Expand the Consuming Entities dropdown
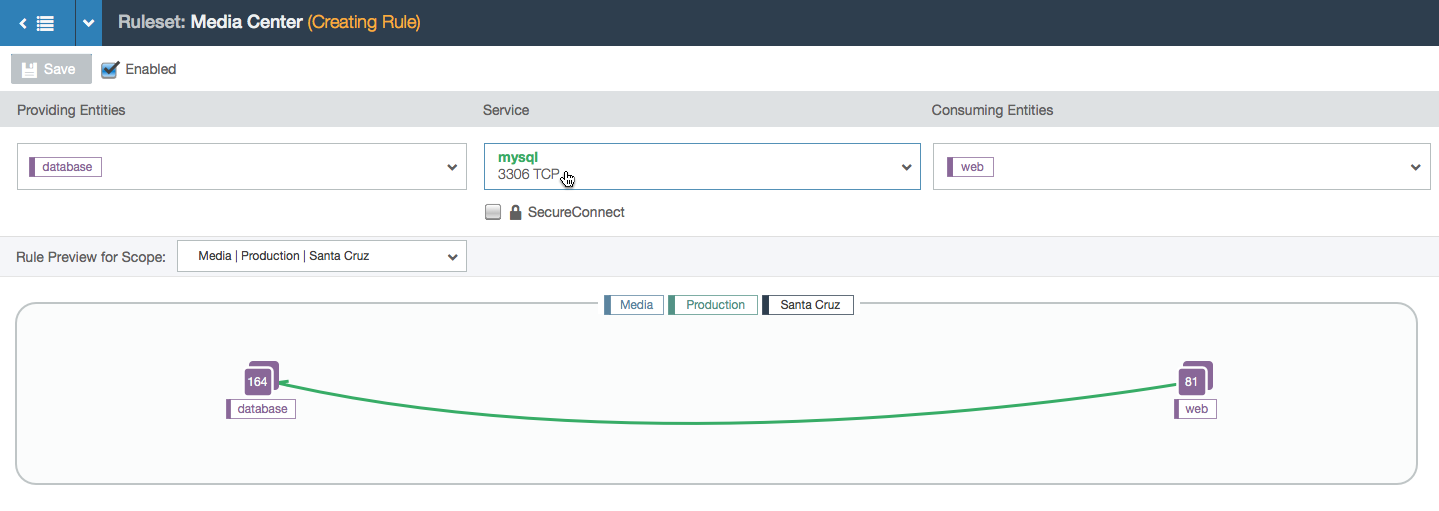The width and height of the screenshot is (1439, 511). point(1181,167)
